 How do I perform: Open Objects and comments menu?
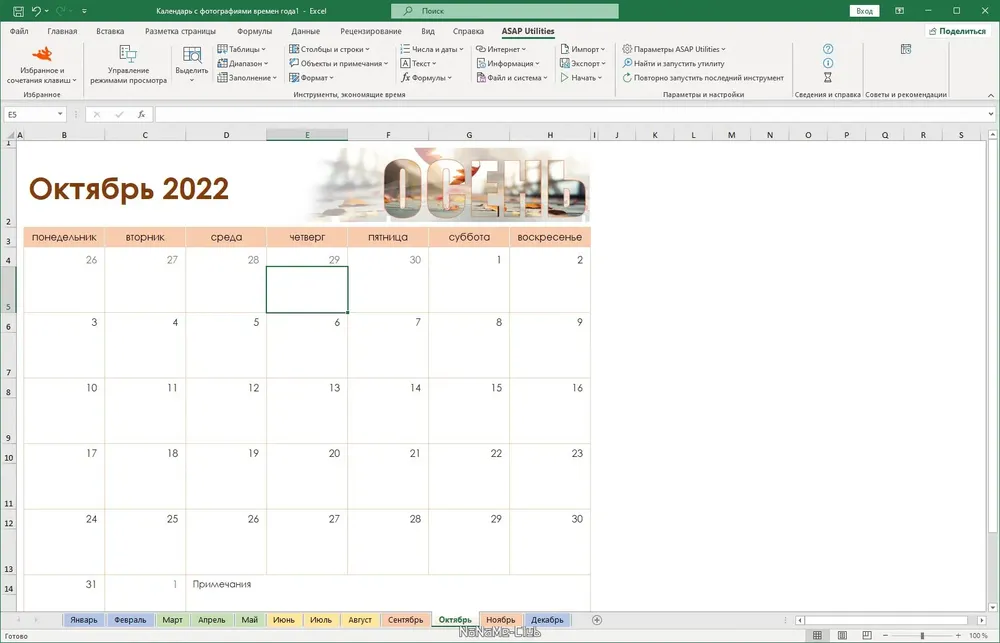pyautogui.click(x=338, y=63)
